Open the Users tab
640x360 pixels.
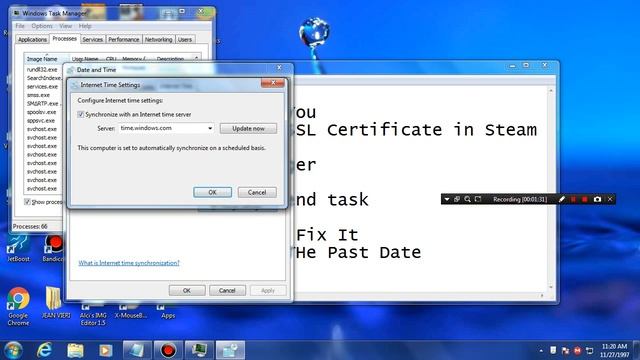(184, 40)
